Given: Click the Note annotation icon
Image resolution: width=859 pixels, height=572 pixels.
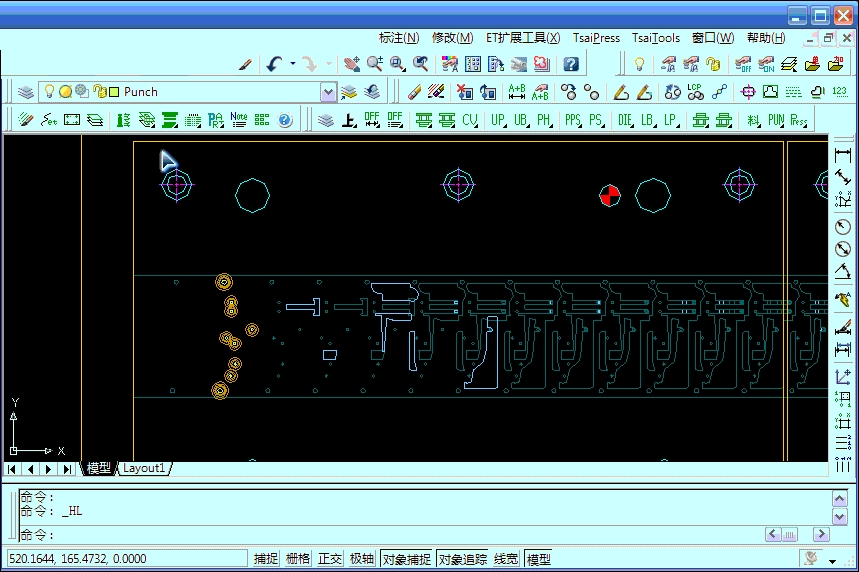Looking at the screenshot, I should click(x=238, y=119).
